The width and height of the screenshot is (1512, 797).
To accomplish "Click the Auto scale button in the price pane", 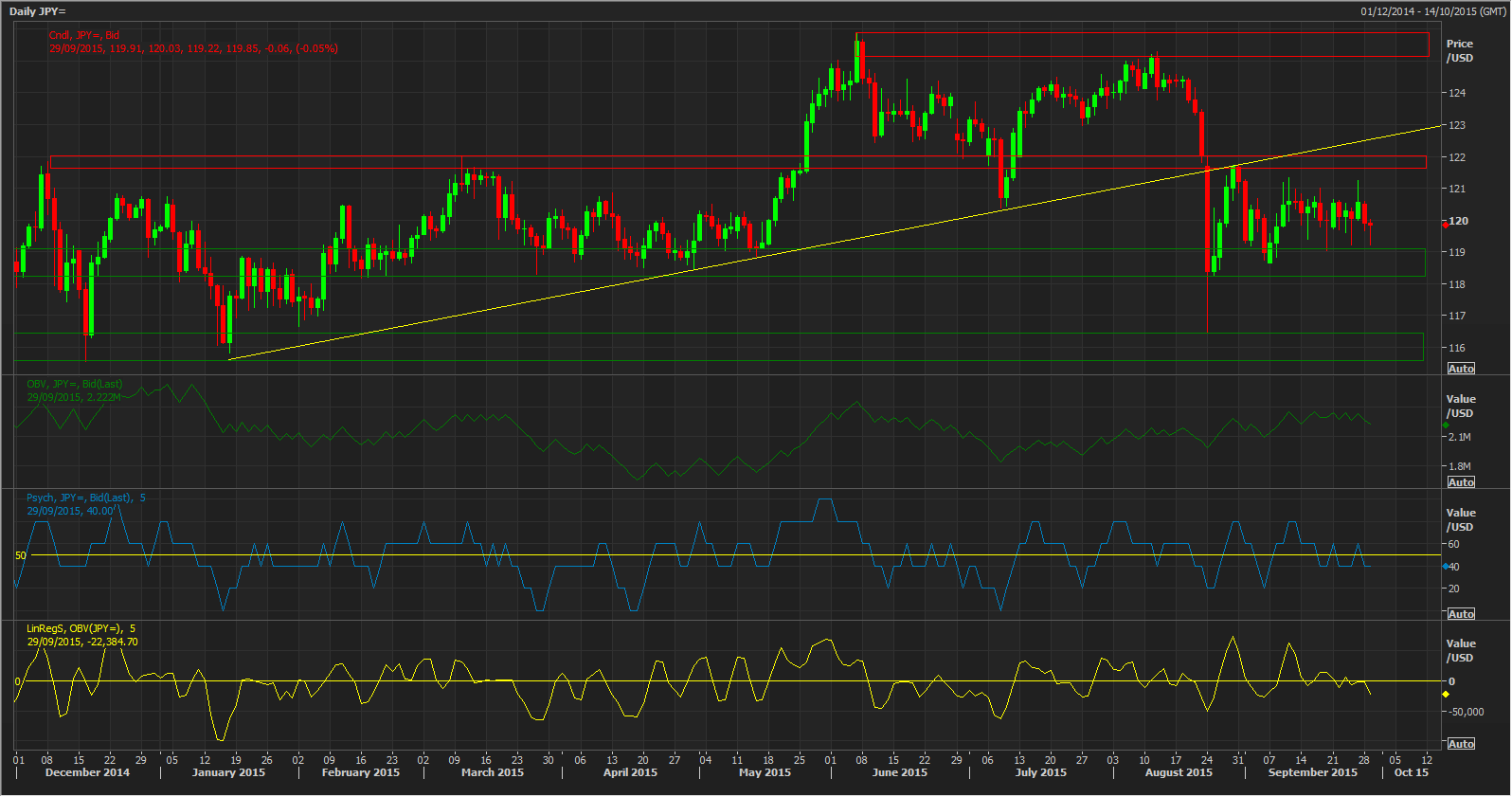I will pyautogui.click(x=1461, y=369).
